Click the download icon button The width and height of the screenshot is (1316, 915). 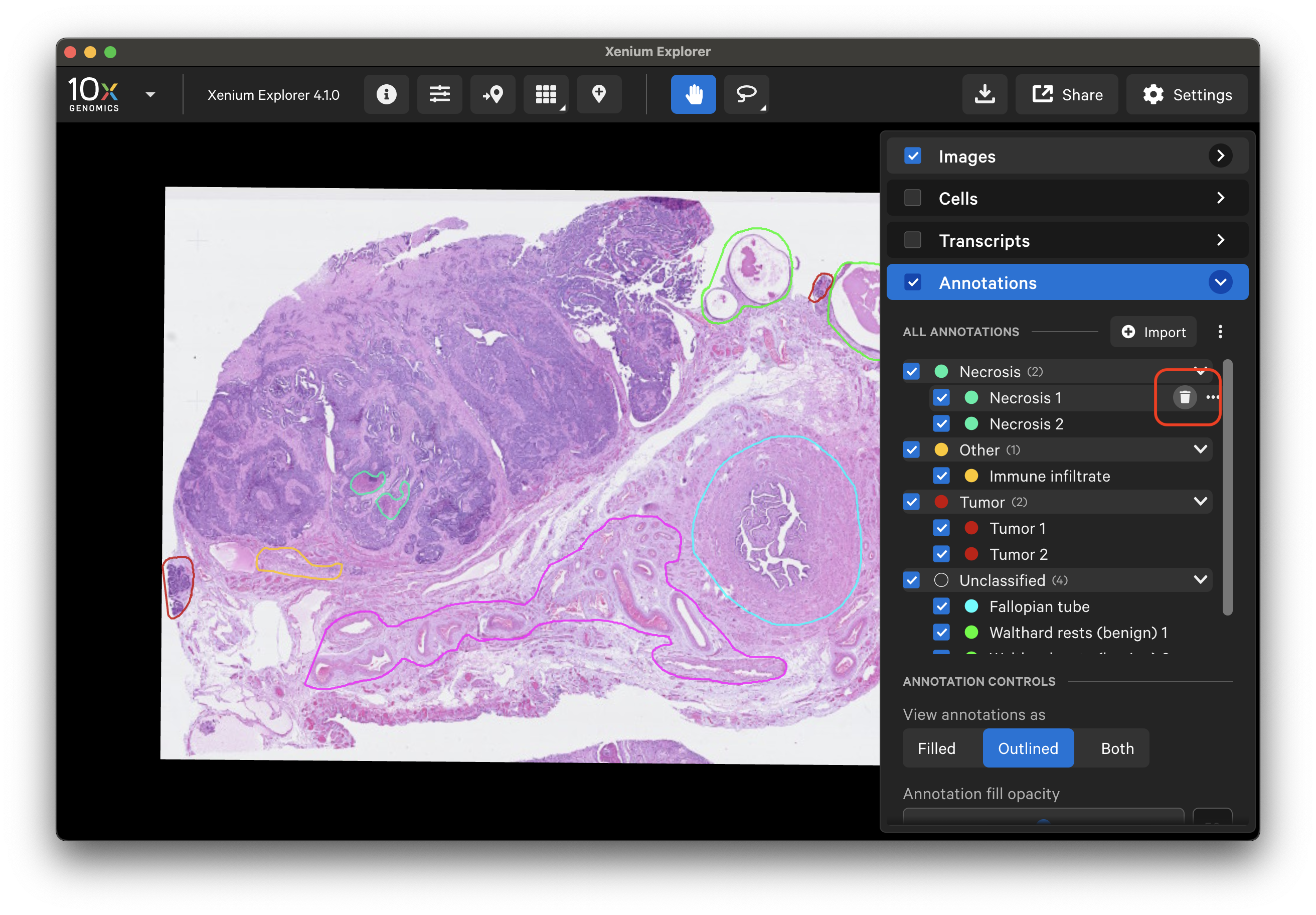point(984,94)
